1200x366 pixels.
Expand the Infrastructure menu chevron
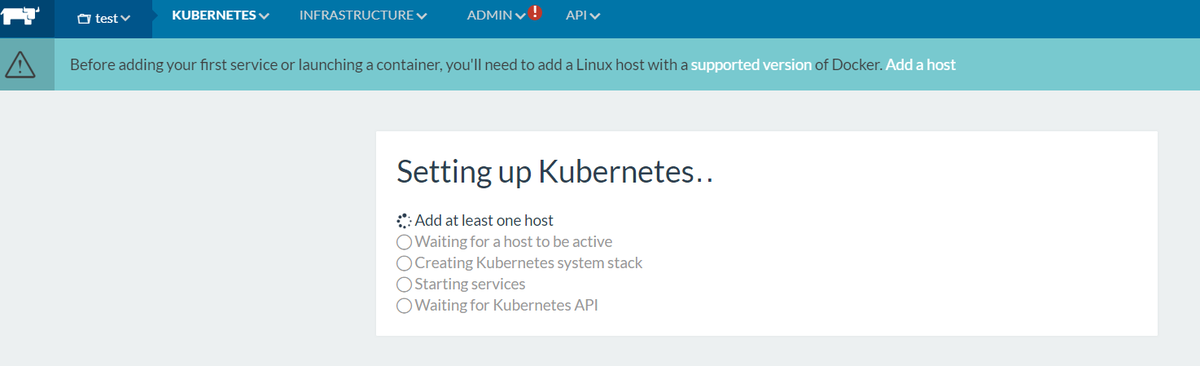421,16
